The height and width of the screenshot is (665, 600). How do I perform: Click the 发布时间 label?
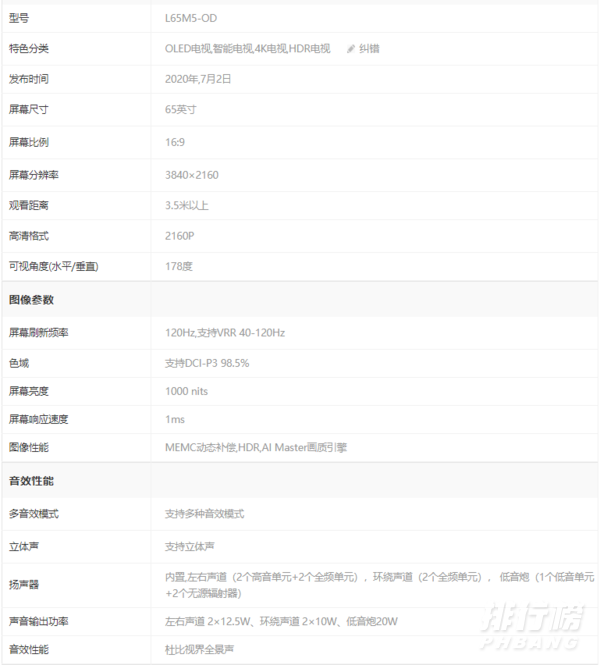pos(29,79)
